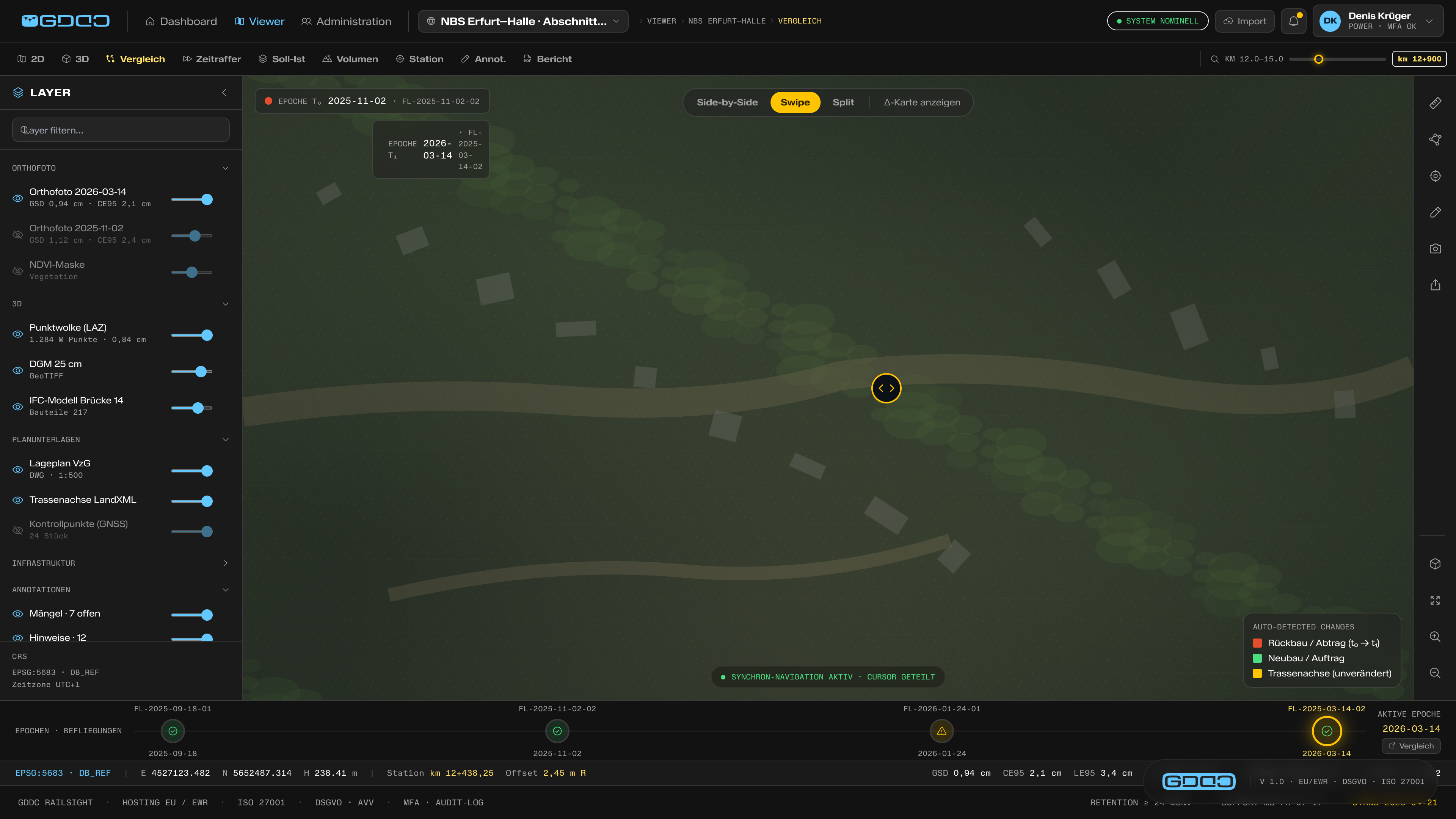
Task: Open the NBS Erfurt–Halle project dropdown
Action: (x=523, y=22)
